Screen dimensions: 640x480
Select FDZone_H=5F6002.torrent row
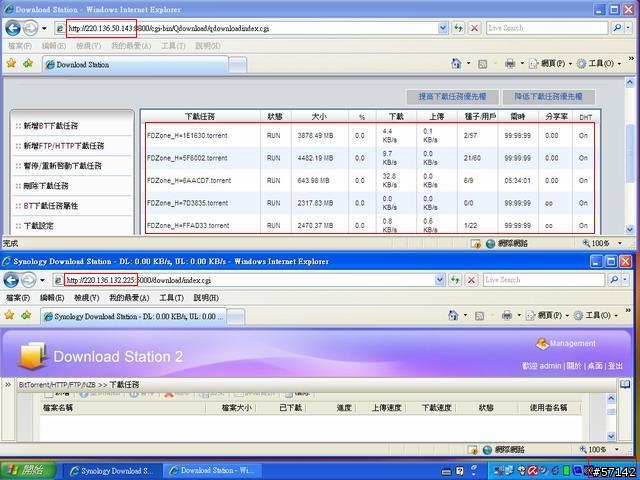click(370, 158)
